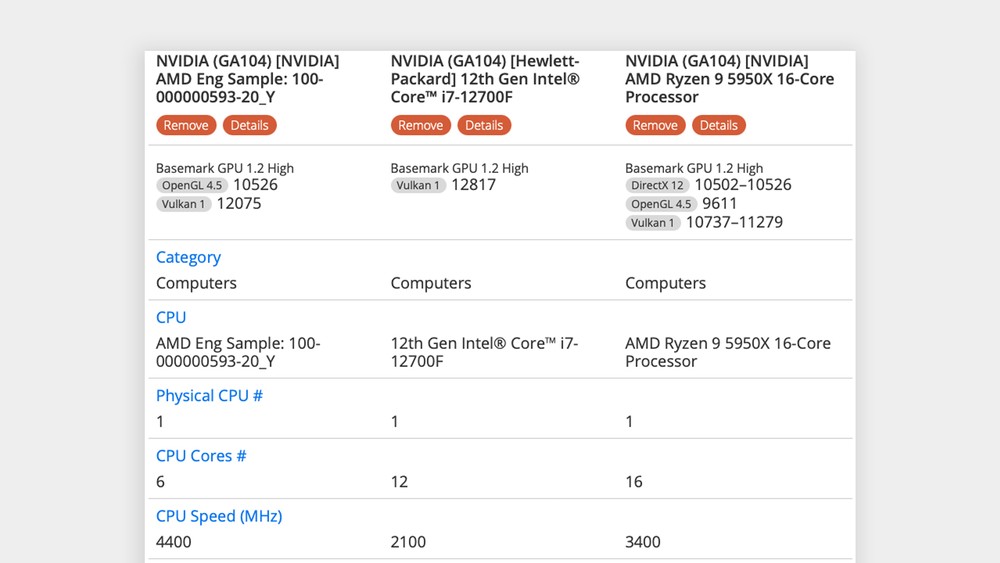Select OpenGL 4.5 badge with score 10526
The height and width of the screenshot is (563, 1000).
tap(191, 186)
